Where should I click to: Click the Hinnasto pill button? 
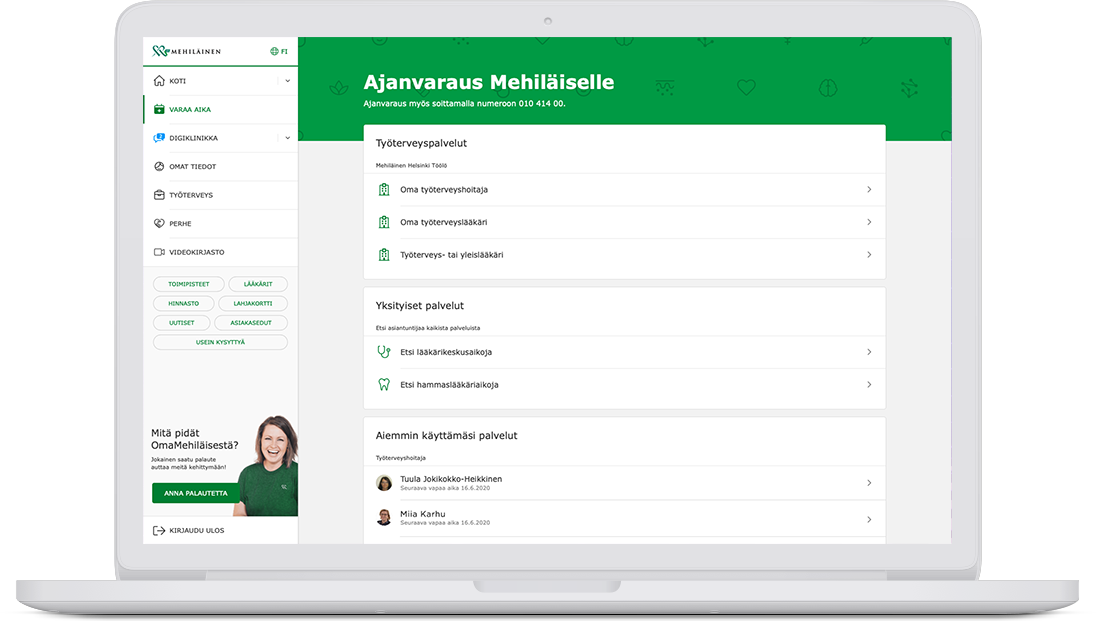pyautogui.click(x=183, y=304)
